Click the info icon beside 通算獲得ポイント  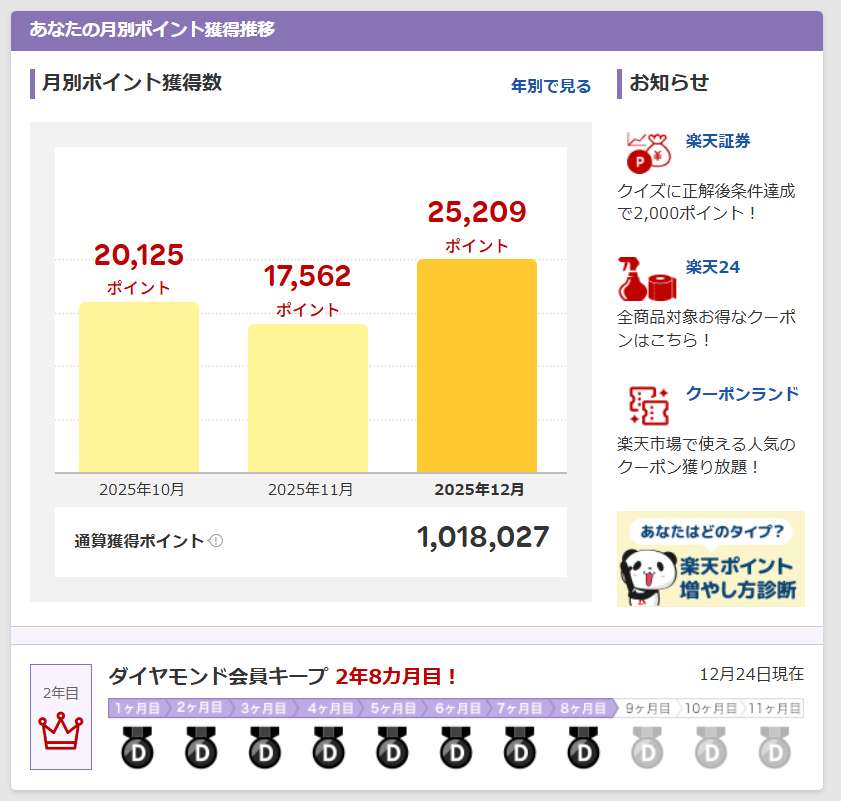tap(216, 541)
